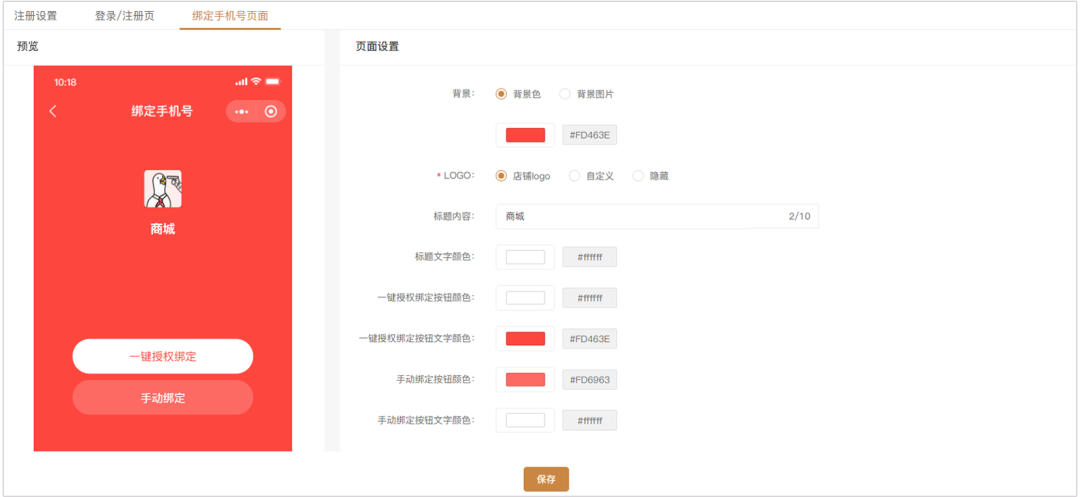This screenshot has width=1080, height=497.
Task: Click the 标题文字颜色 #ffffff hex field
Action: pyautogui.click(x=590, y=257)
